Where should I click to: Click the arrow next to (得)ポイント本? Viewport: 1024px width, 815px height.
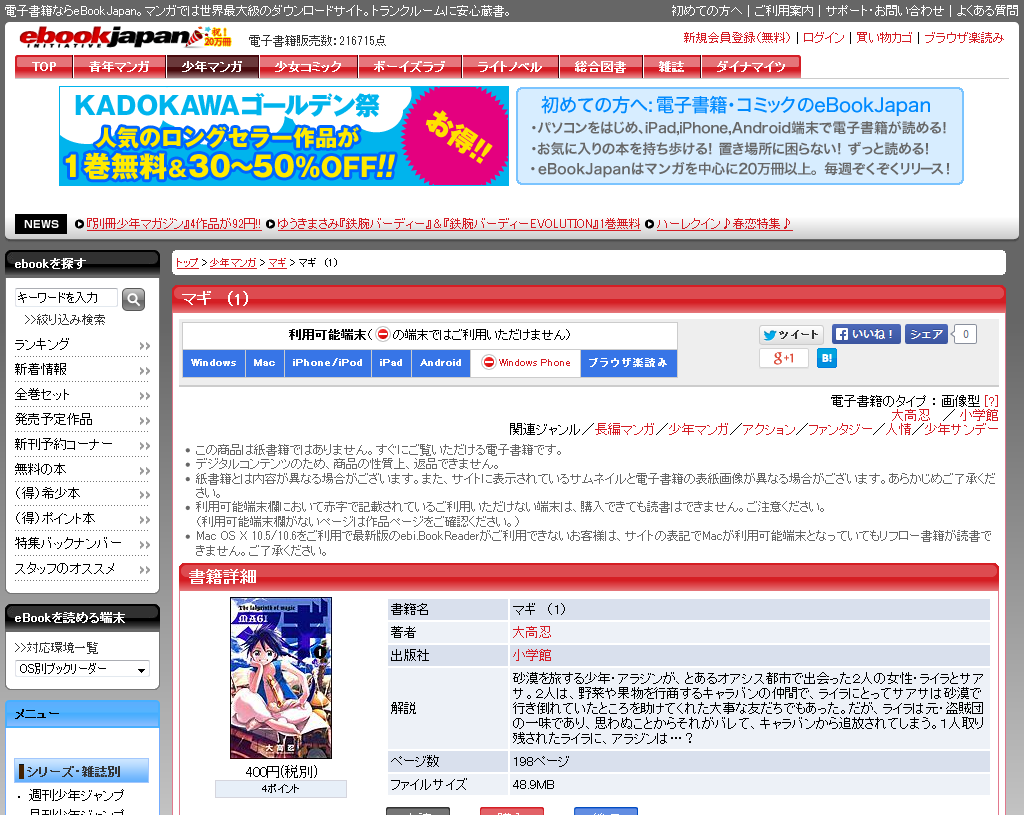(x=144, y=520)
